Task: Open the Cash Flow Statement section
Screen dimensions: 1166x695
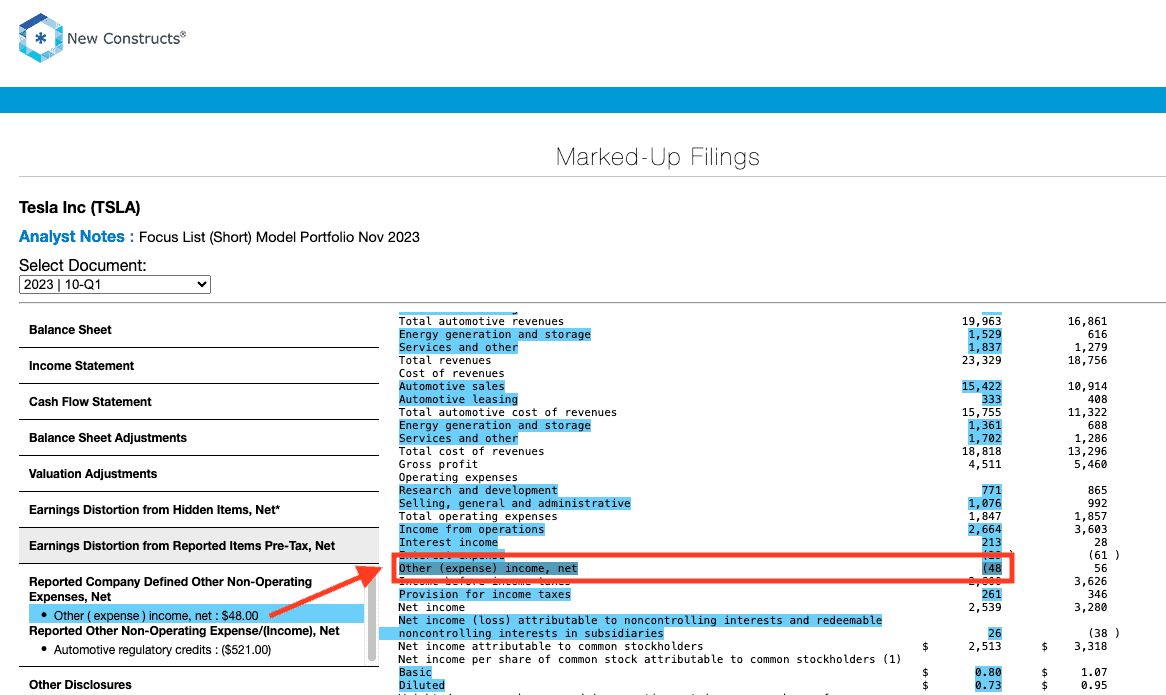Action: tap(199, 401)
